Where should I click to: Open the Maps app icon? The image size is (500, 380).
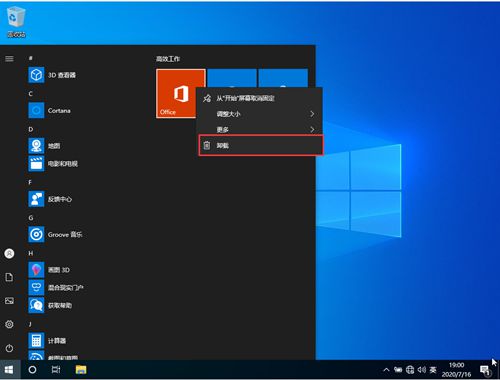[36, 146]
